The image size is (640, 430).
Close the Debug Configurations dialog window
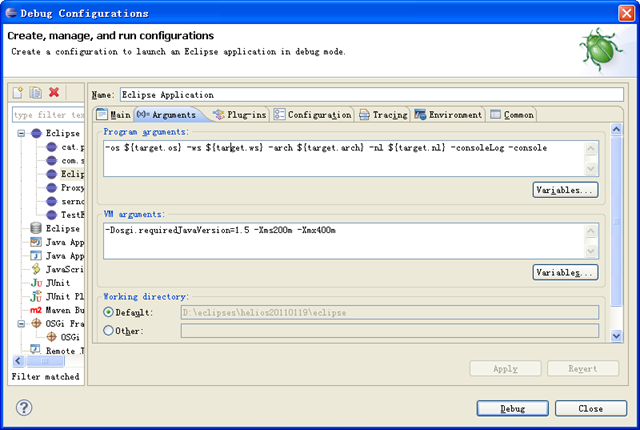(x=626, y=13)
